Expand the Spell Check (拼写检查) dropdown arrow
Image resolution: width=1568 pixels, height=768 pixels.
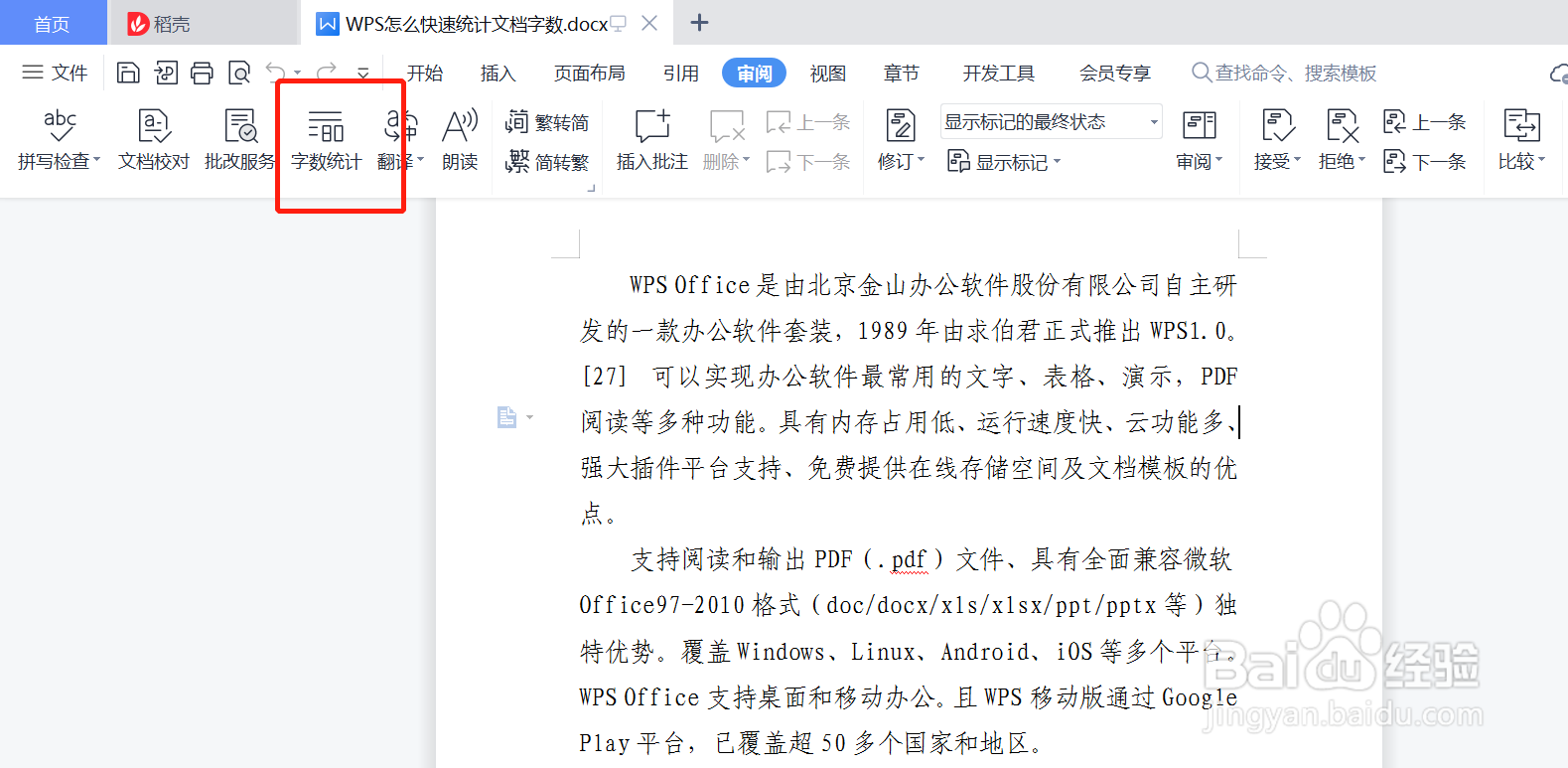[96, 160]
